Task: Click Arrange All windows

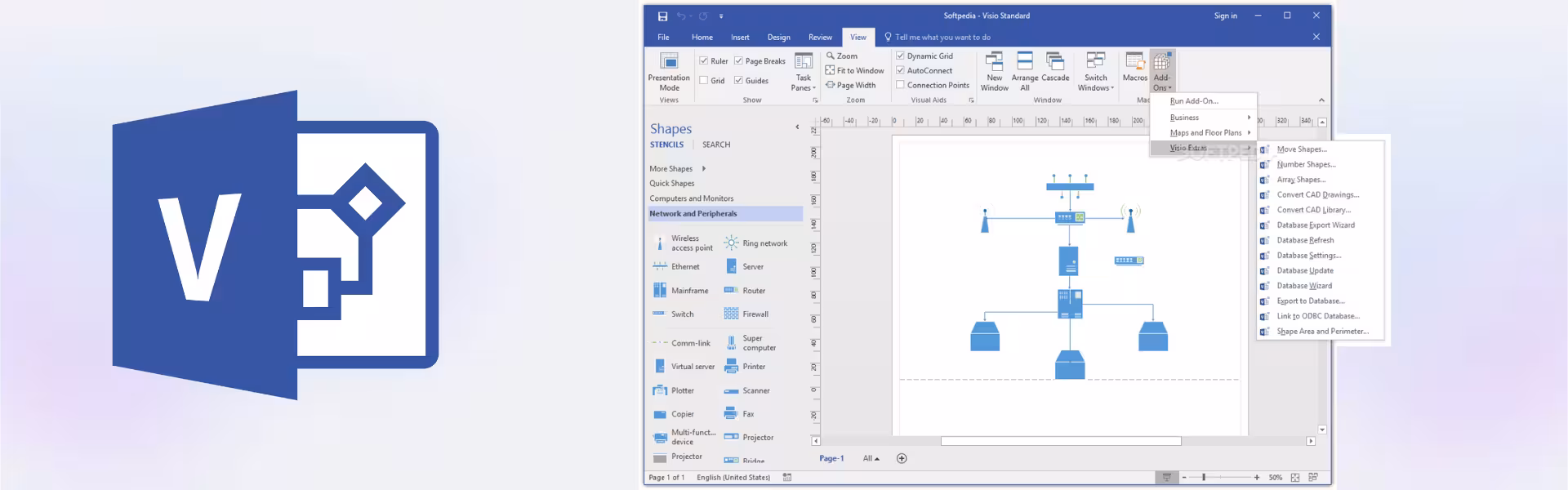Action: point(1025,72)
